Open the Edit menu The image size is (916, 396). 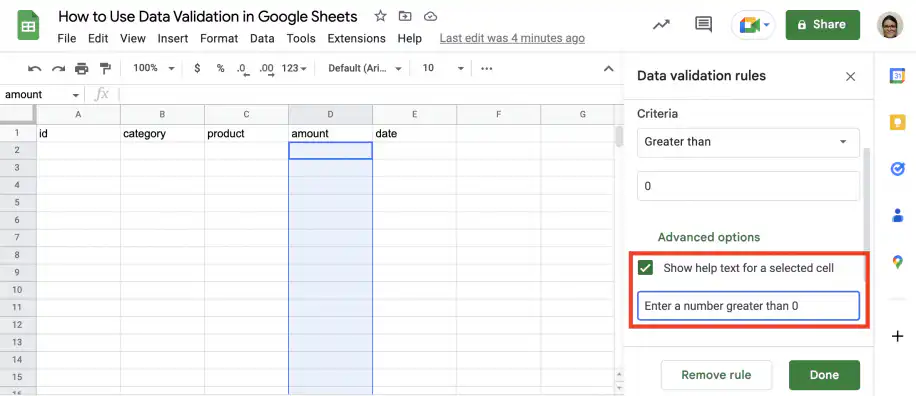(x=98, y=39)
